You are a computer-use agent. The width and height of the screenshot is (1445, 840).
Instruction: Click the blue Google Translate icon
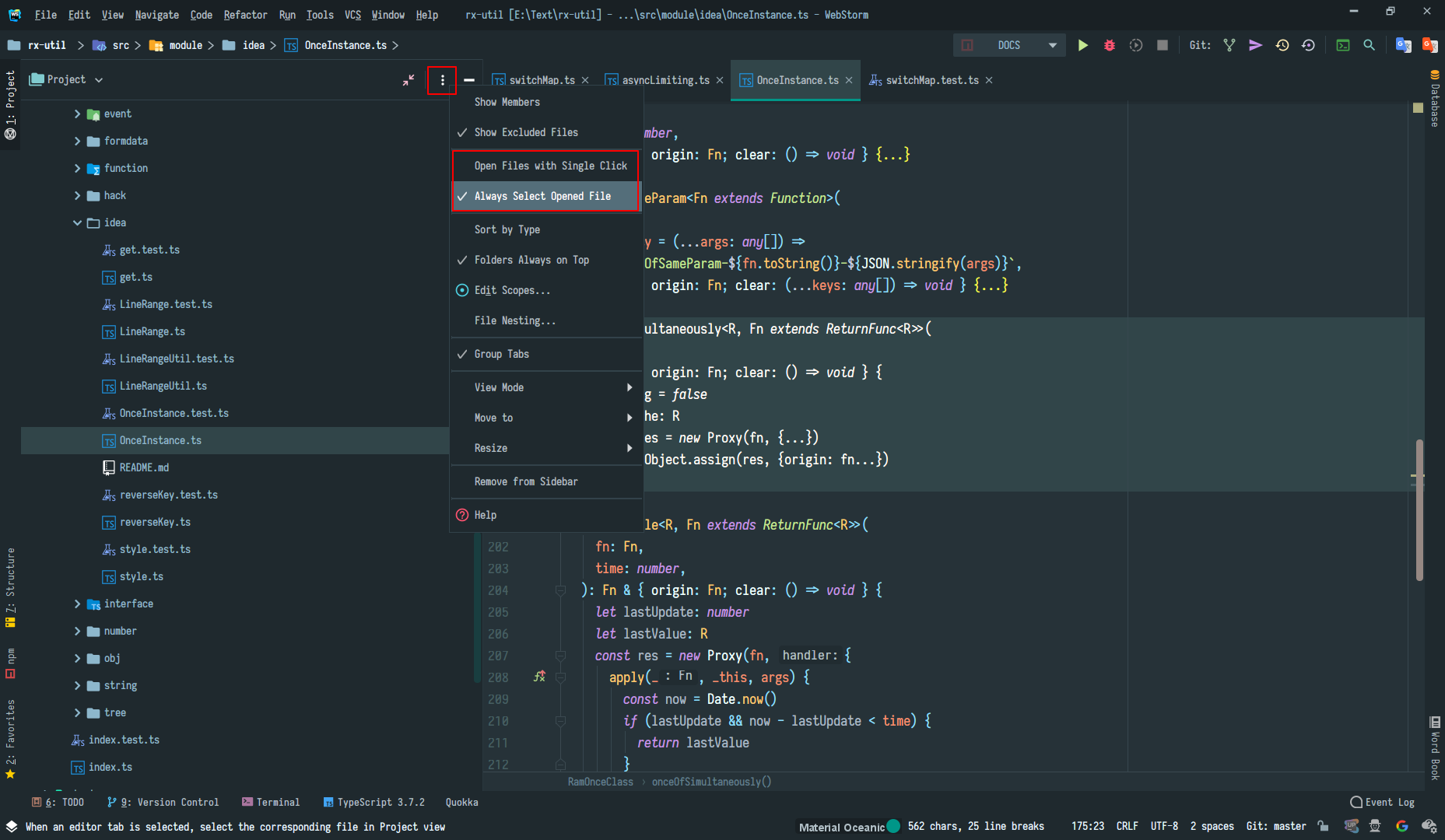pos(1403,45)
